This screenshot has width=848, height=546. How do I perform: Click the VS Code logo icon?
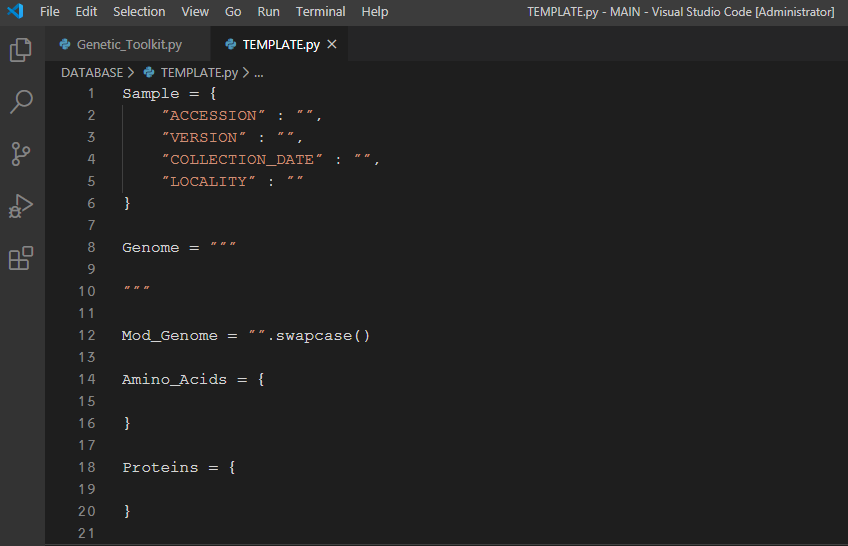point(15,11)
